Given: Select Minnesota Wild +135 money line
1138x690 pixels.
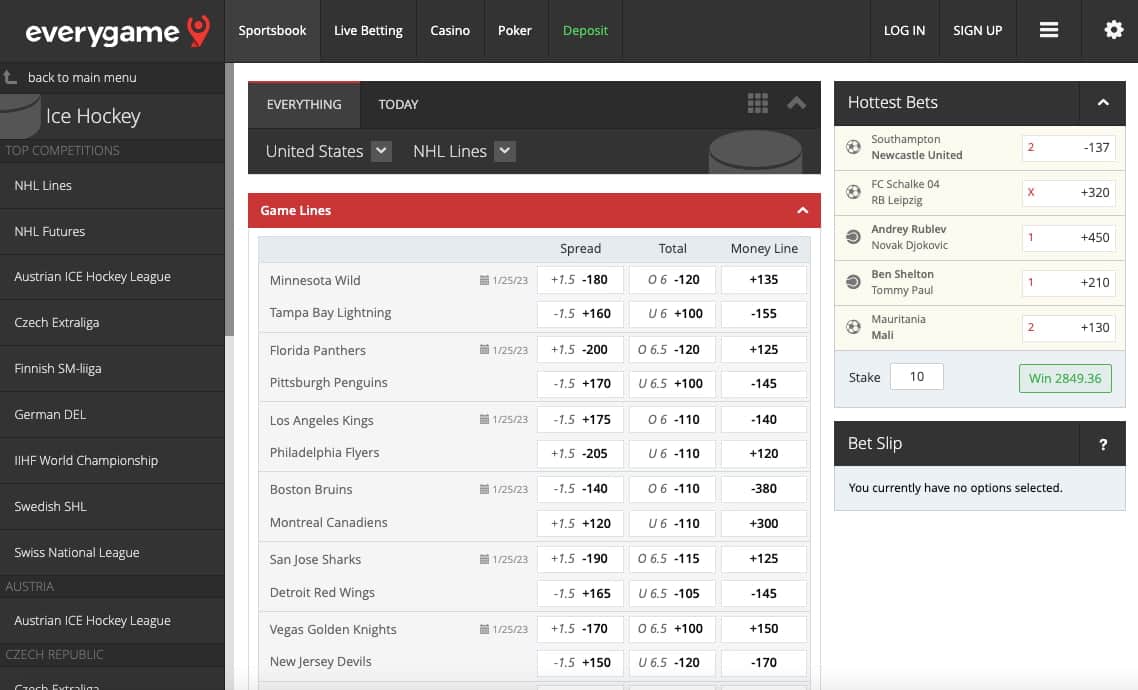Looking at the screenshot, I should (764, 279).
